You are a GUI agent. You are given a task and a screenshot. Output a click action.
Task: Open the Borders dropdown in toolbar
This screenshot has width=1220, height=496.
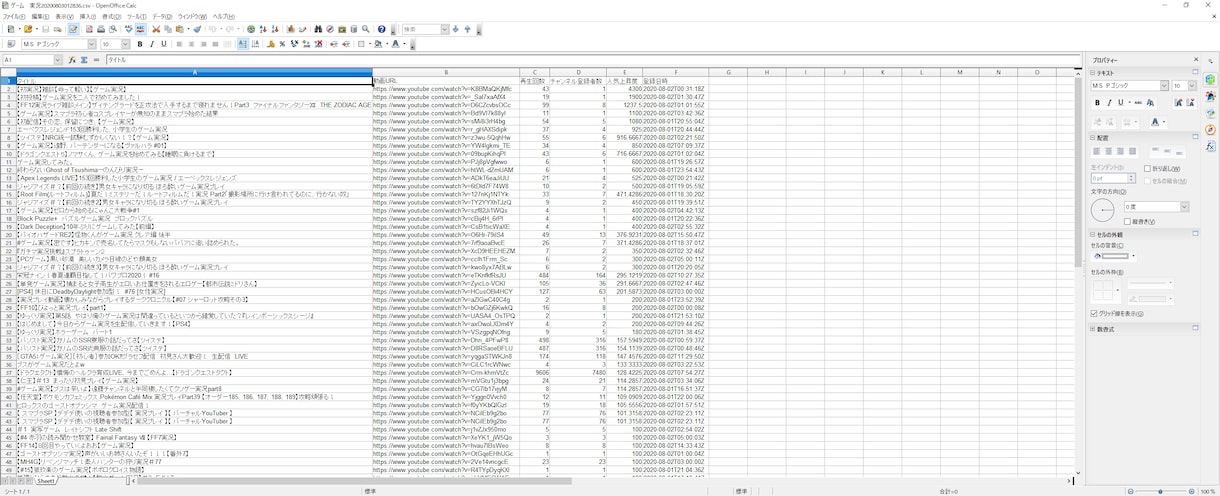[370, 44]
